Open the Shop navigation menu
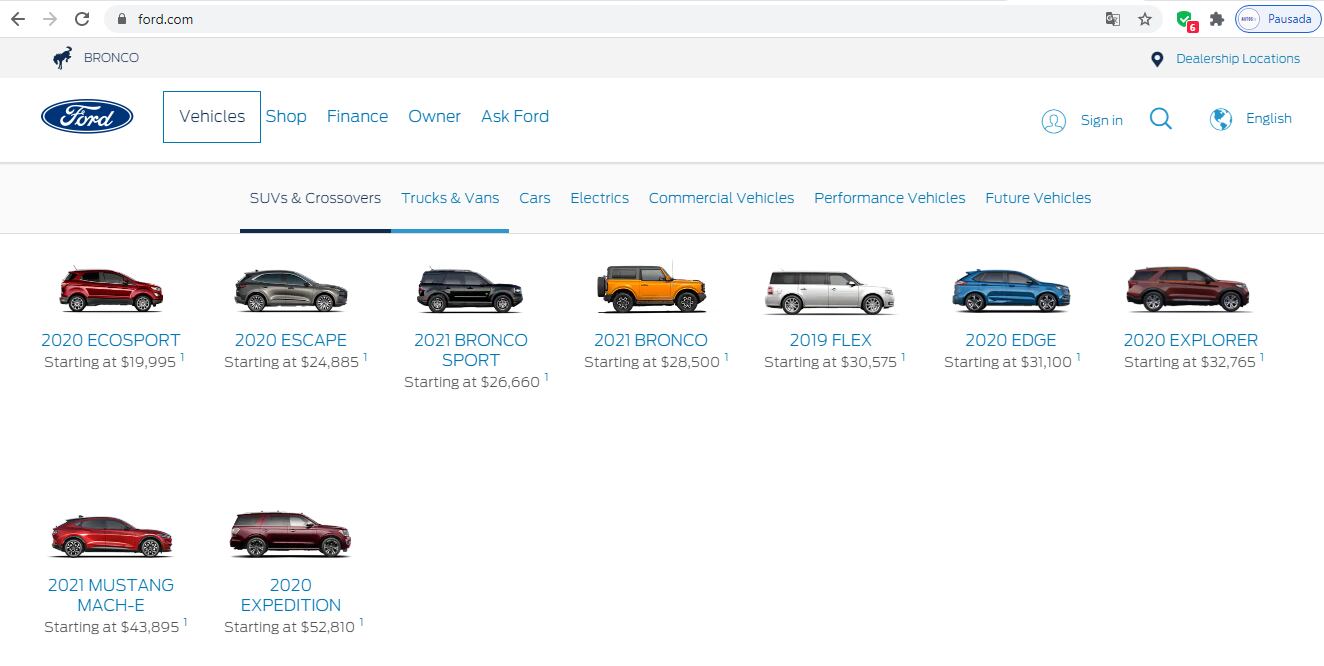This screenshot has width=1324, height=666. click(286, 117)
